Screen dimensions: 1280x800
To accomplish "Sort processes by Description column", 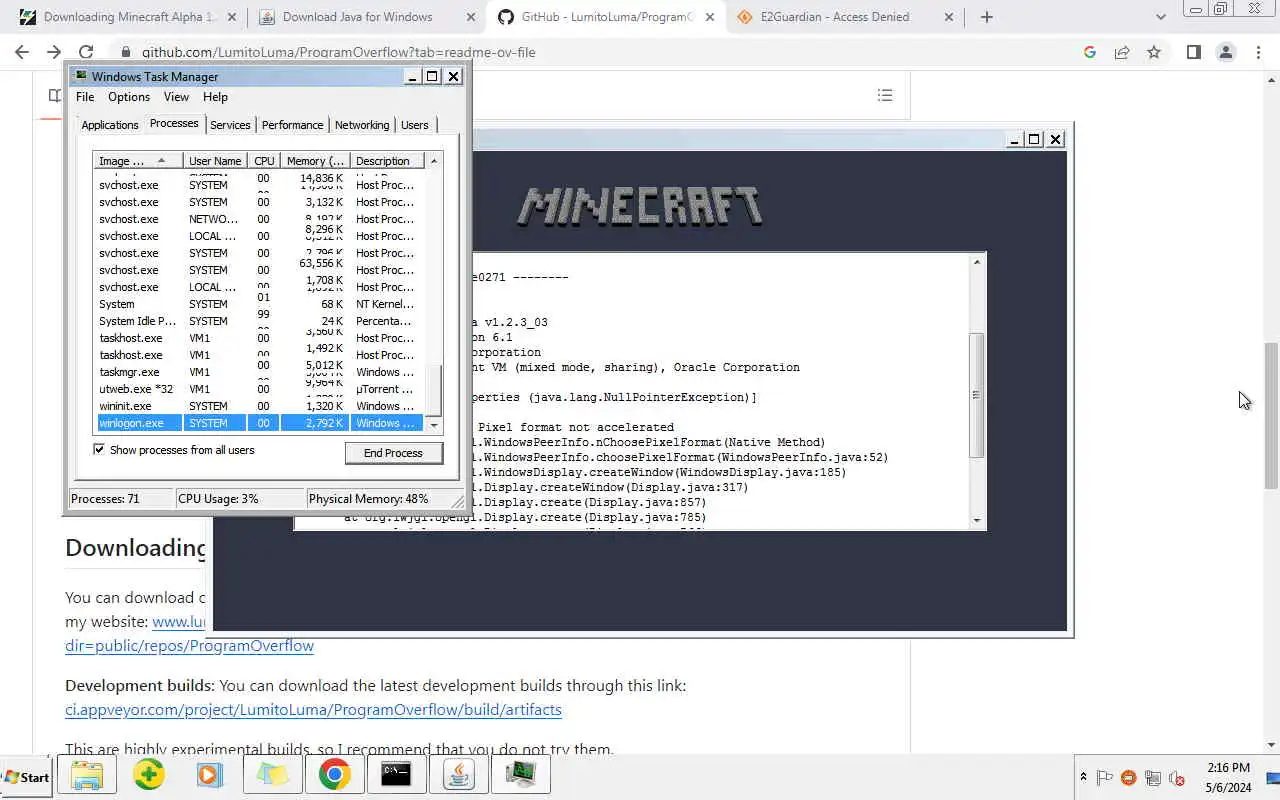I will click(388, 161).
